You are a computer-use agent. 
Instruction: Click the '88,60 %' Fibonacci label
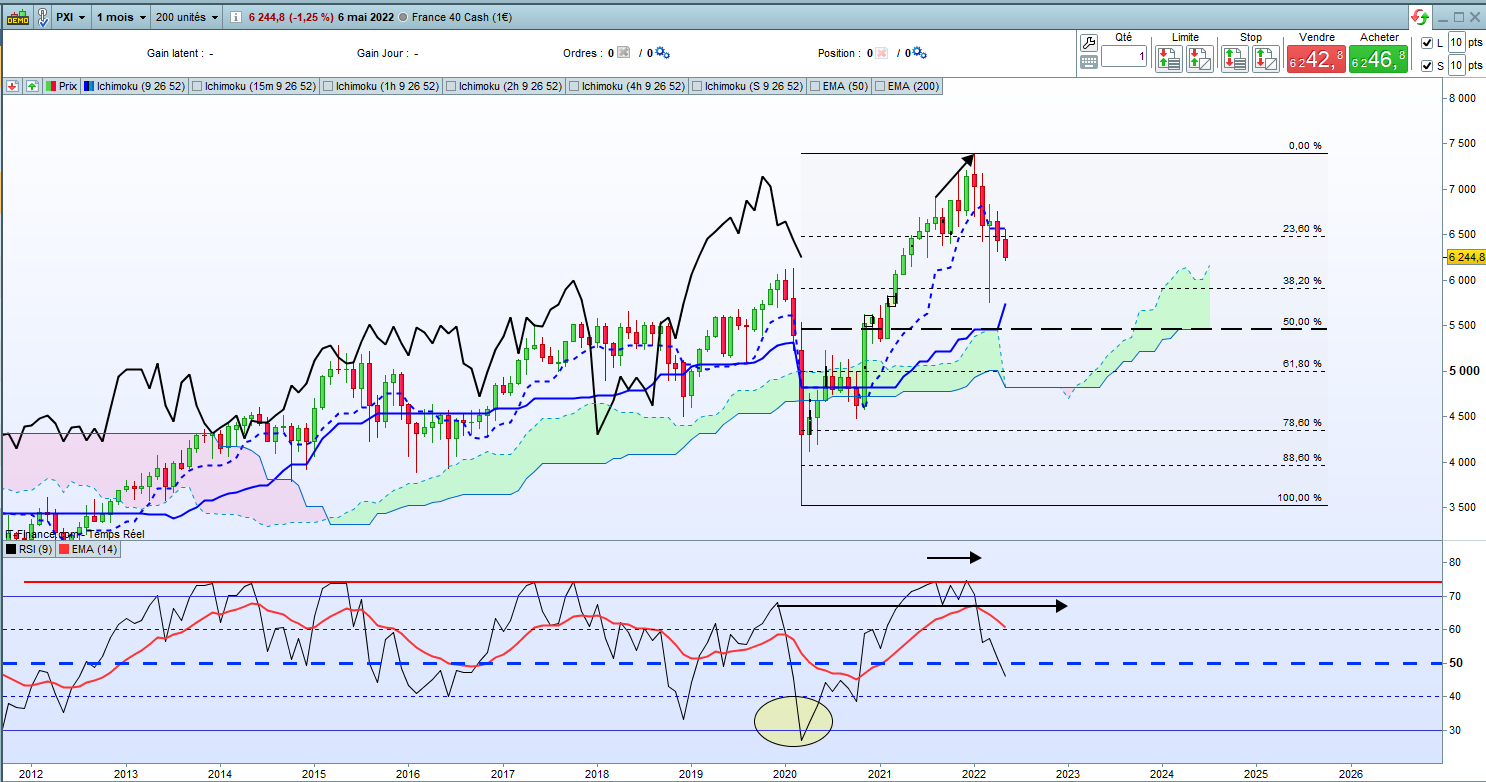click(1302, 457)
